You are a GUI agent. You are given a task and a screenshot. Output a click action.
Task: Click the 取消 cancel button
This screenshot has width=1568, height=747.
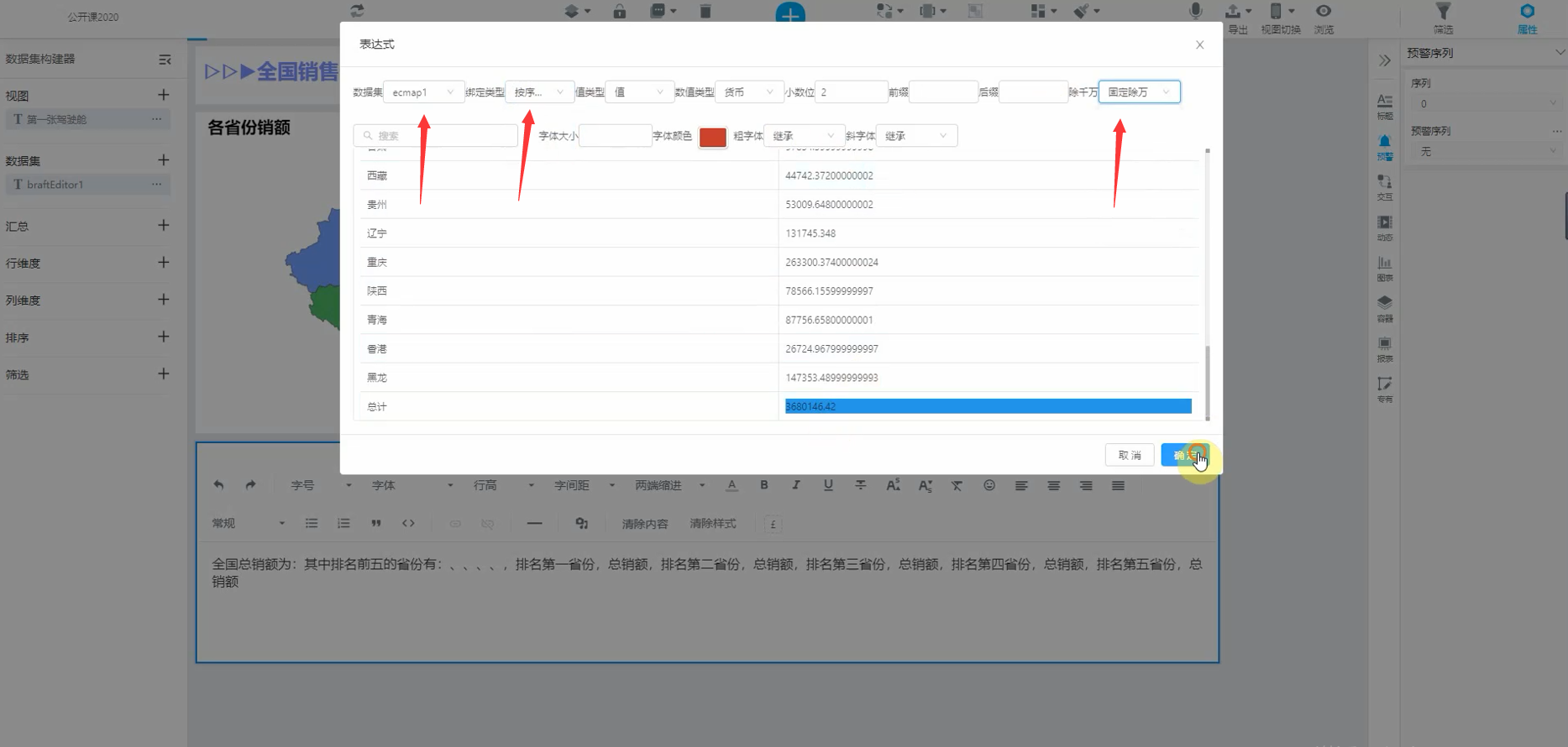tap(1130, 455)
